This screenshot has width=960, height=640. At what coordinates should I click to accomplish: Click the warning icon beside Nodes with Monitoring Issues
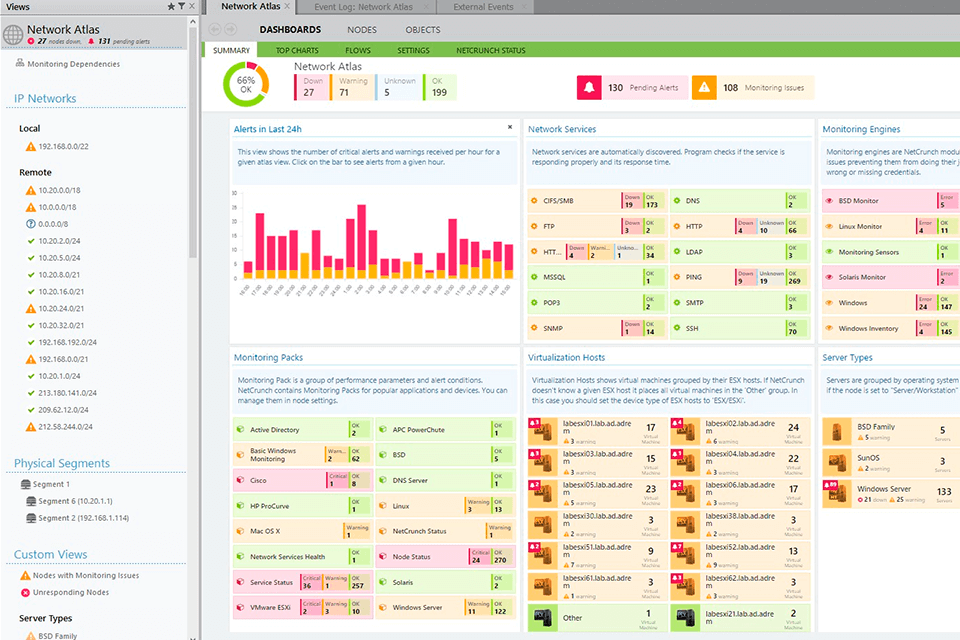pyautogui.click(x=25, y=576)
